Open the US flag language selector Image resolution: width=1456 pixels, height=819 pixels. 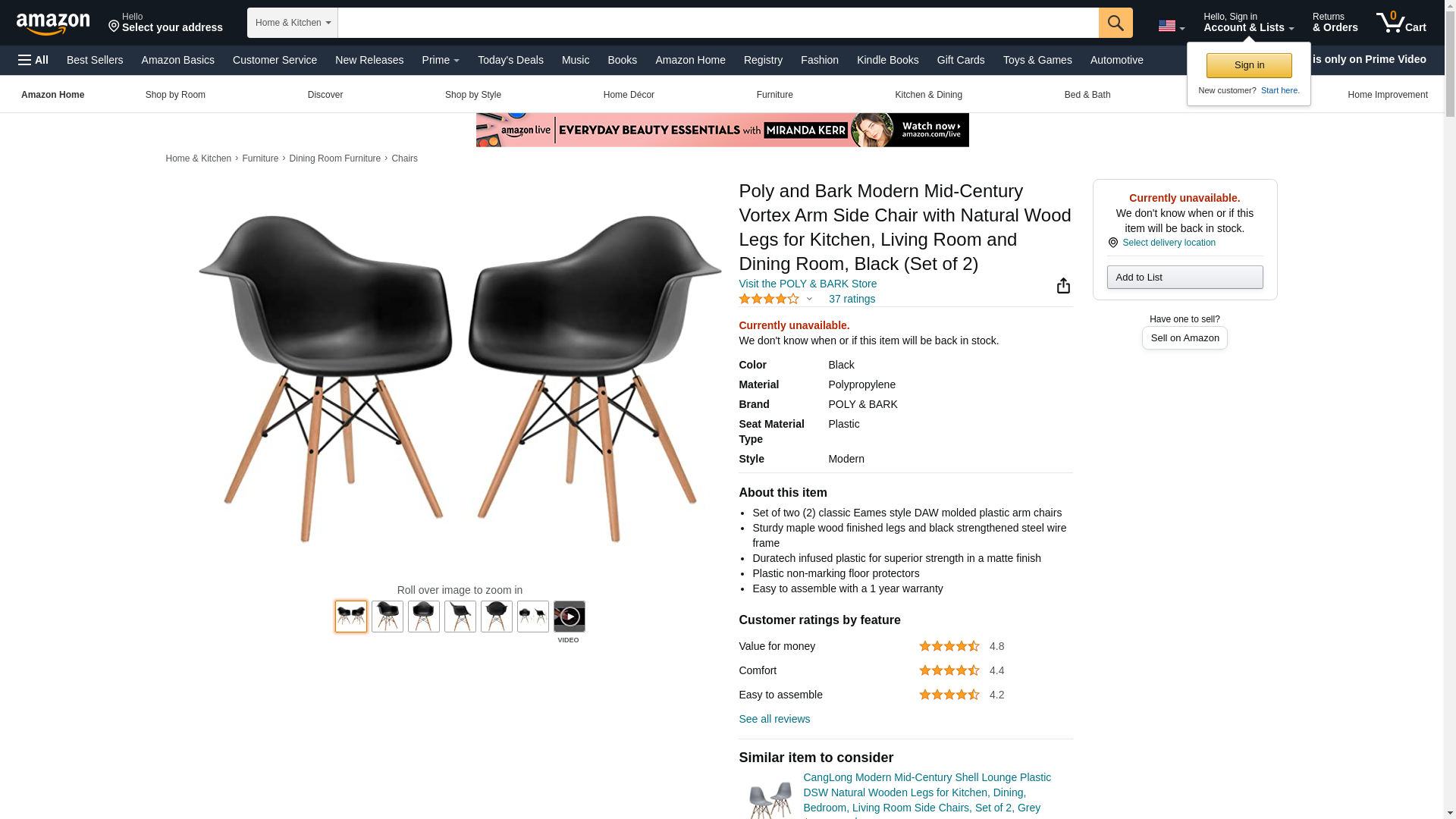click(1171, 26)
